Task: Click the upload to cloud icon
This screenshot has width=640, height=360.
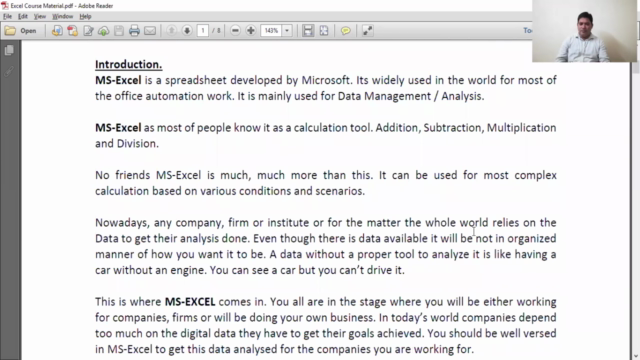Action: [104, 31]
